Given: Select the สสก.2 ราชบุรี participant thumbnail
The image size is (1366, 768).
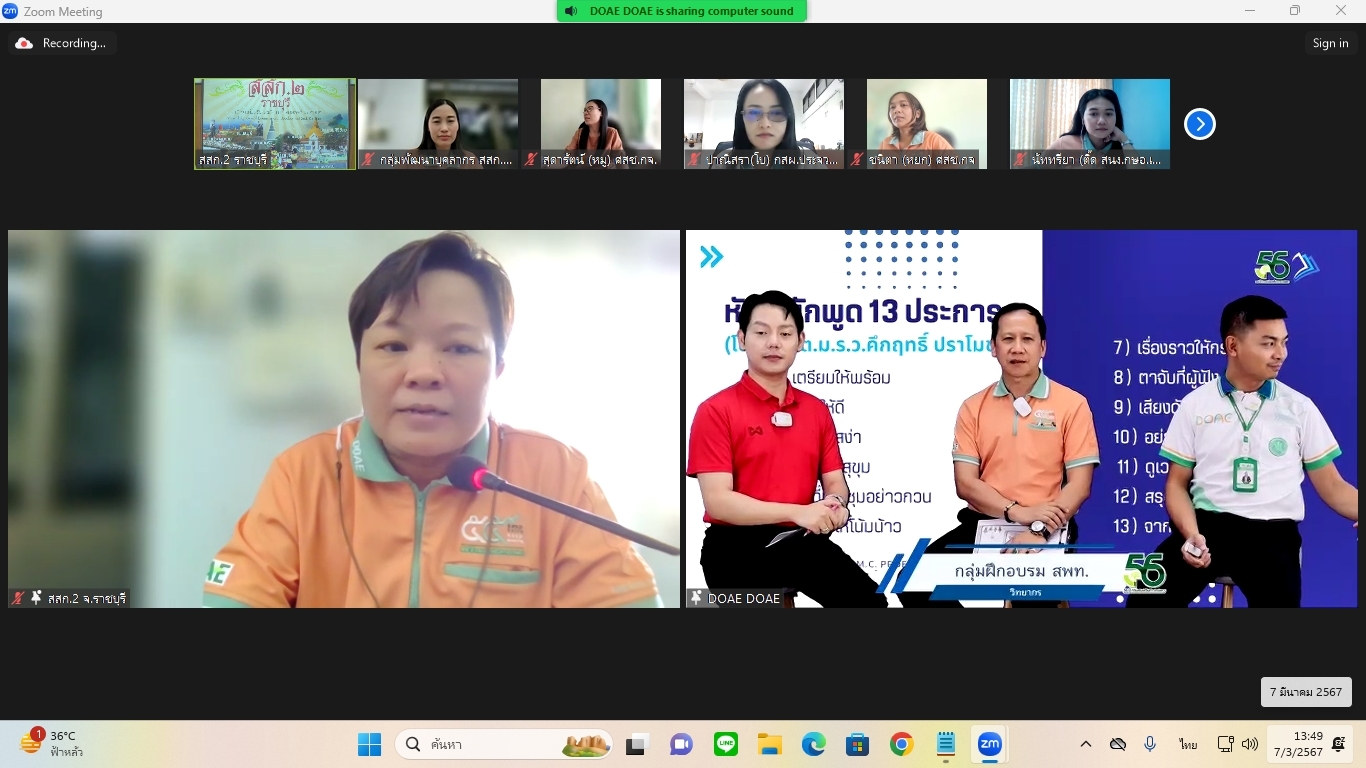Looking at the screenshot, I should coord(275,124).
